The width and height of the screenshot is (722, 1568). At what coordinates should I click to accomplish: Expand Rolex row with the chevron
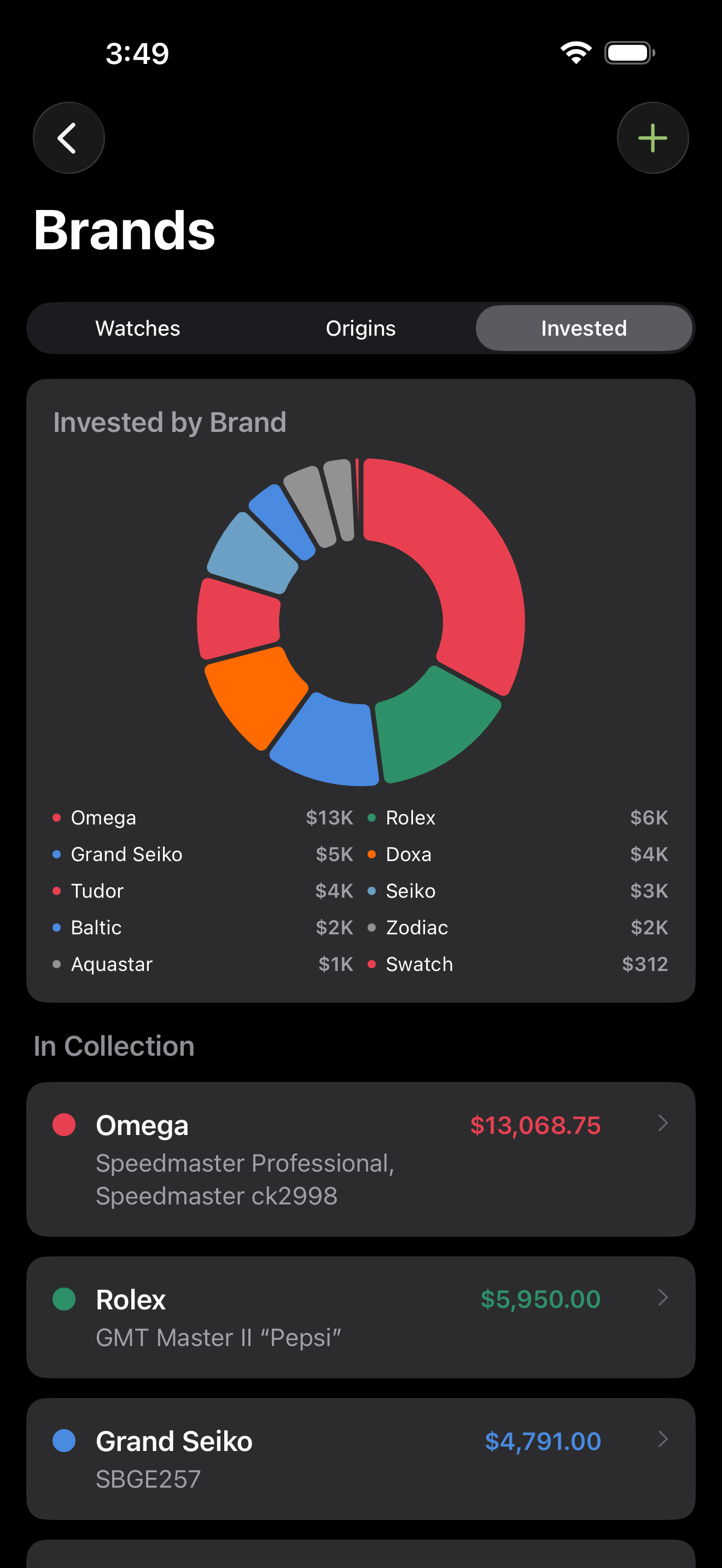[663, 1297]
